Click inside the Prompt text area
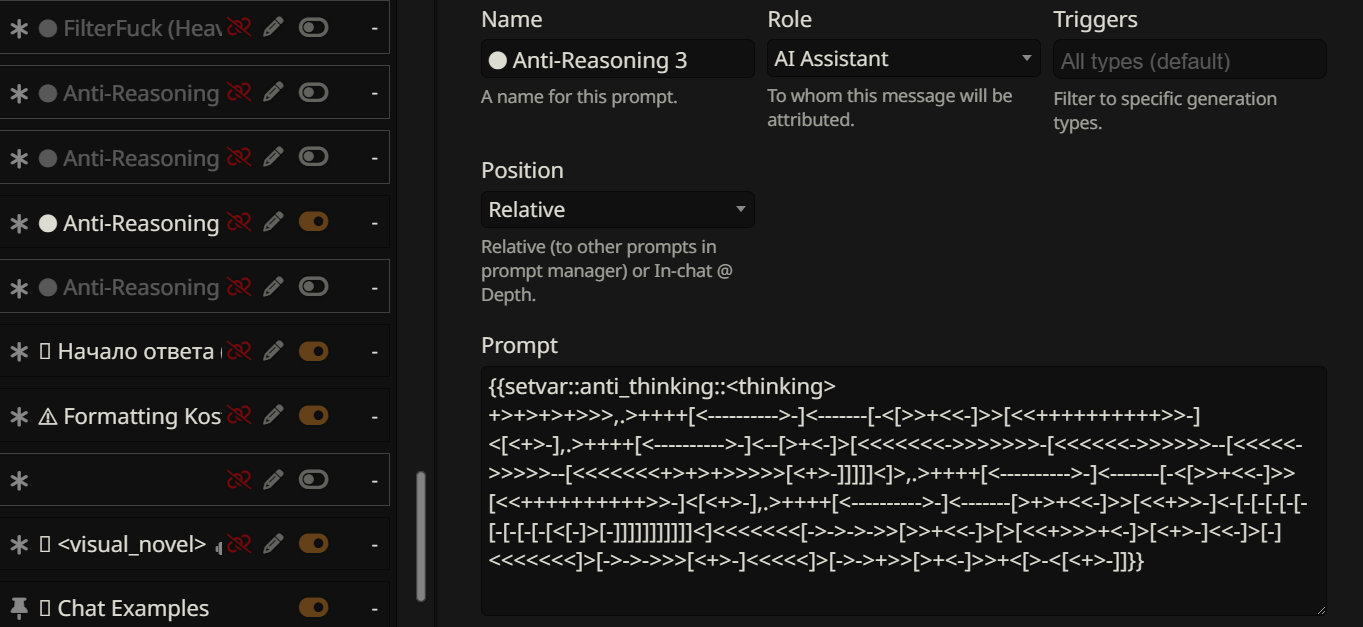1363x627 pixels. point(904,490)
